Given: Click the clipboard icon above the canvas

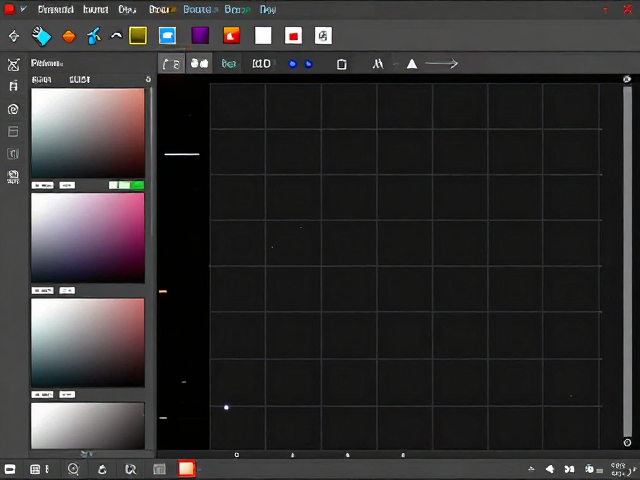Looking at the screenshot, I should tap(342, 64).
